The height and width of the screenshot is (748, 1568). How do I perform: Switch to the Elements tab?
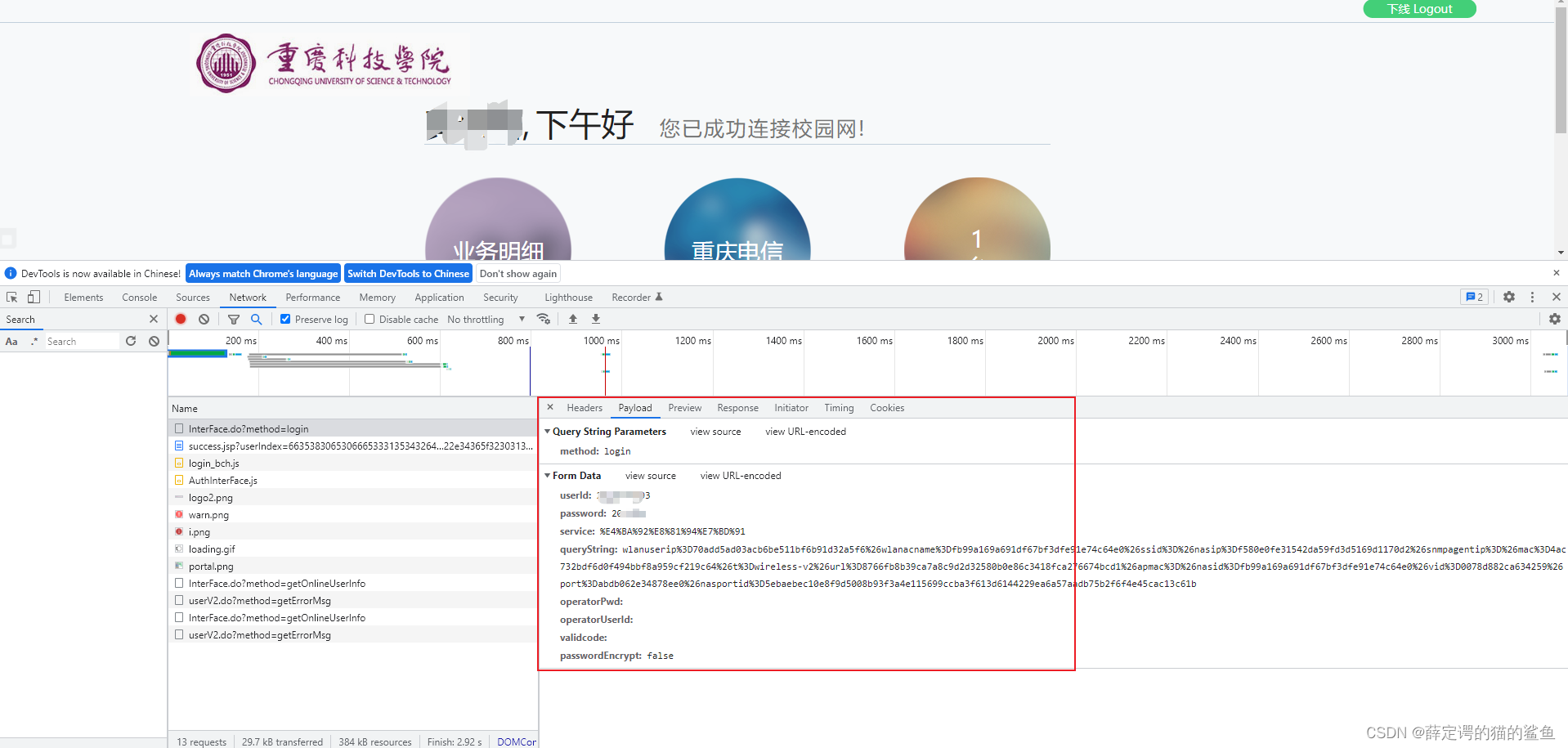click(83, 298)
